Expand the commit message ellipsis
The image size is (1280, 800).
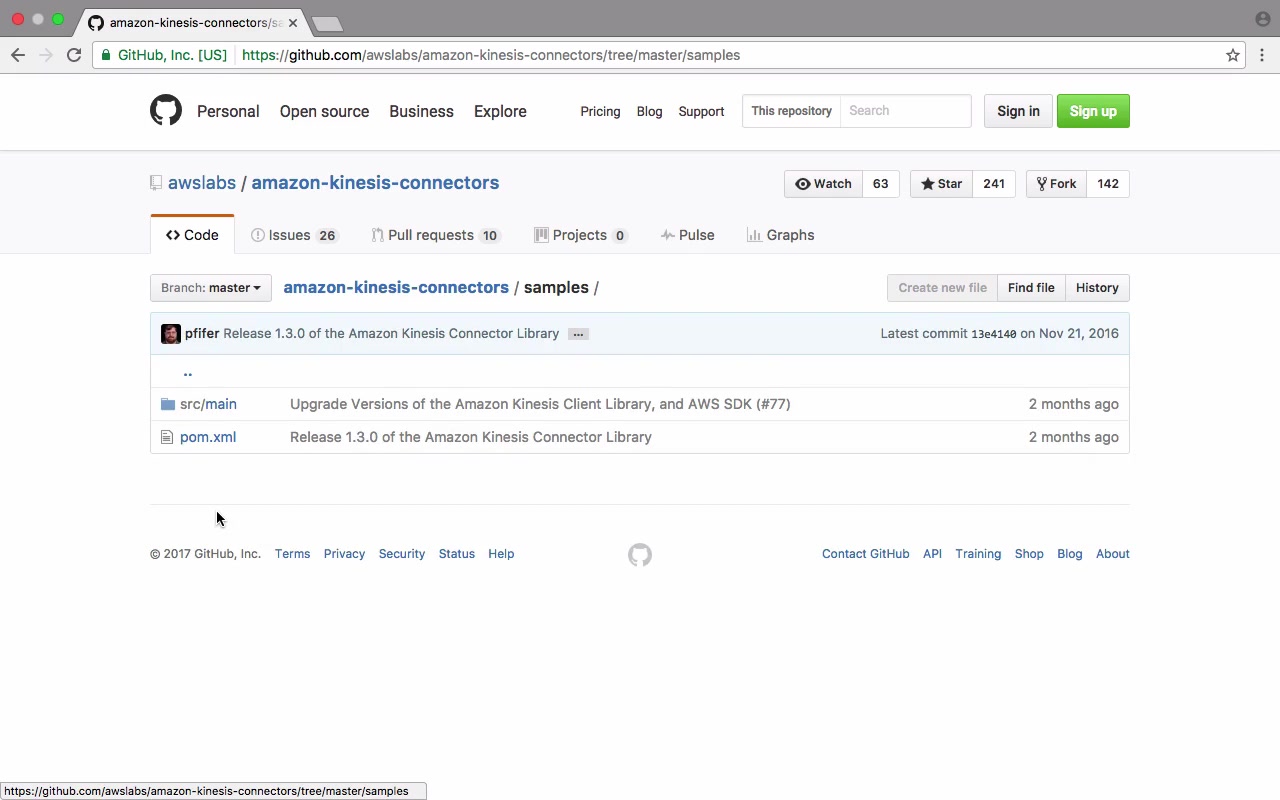coord(578,334)
